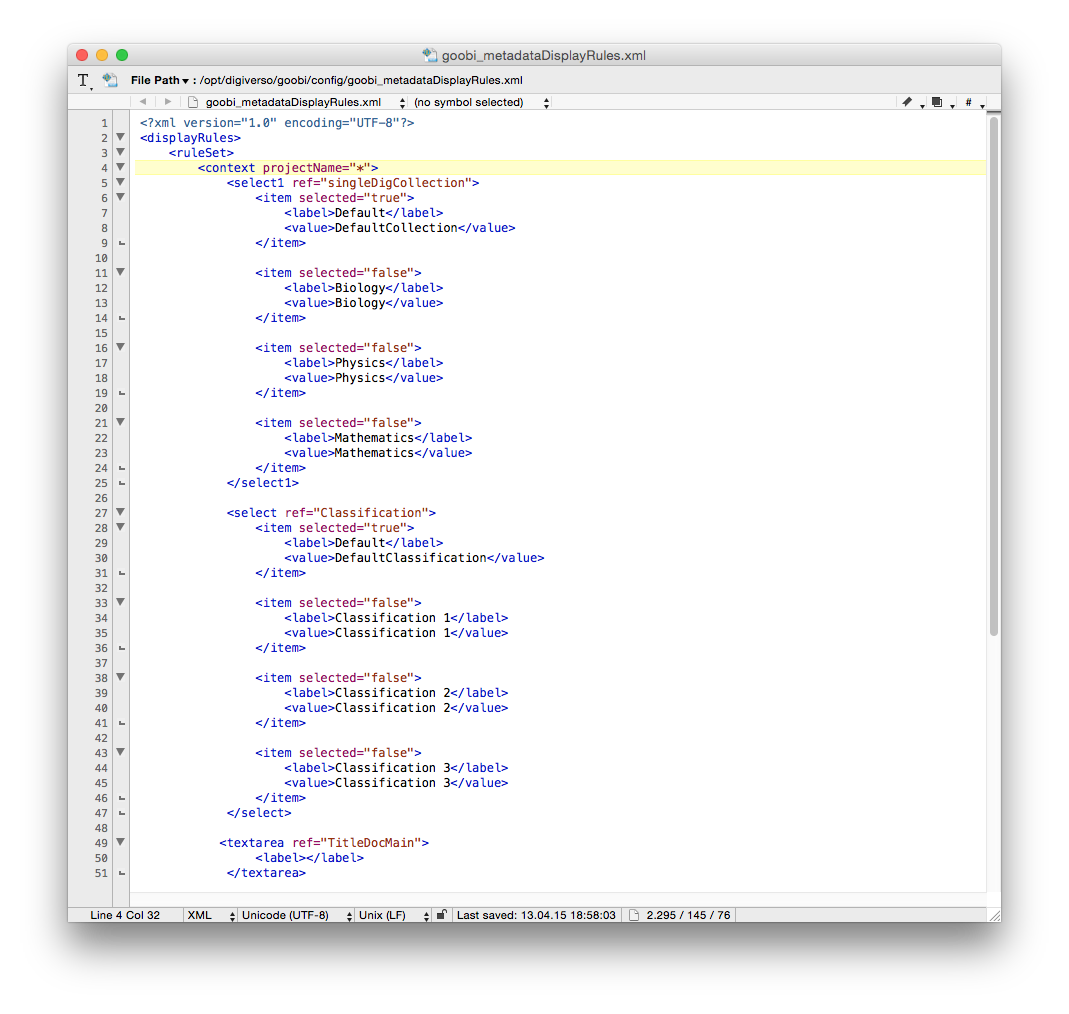Screen dimensions: 1069x1014
Task: Click DefaultClassification value on line 30
Action: tap(410, 558)
